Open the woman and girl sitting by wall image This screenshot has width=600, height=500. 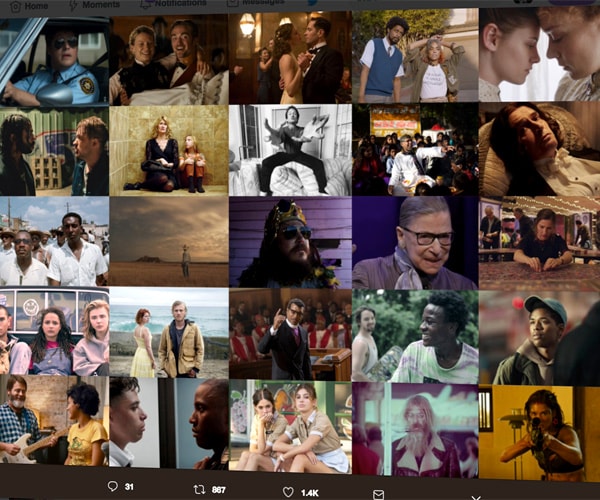point(169,151)
